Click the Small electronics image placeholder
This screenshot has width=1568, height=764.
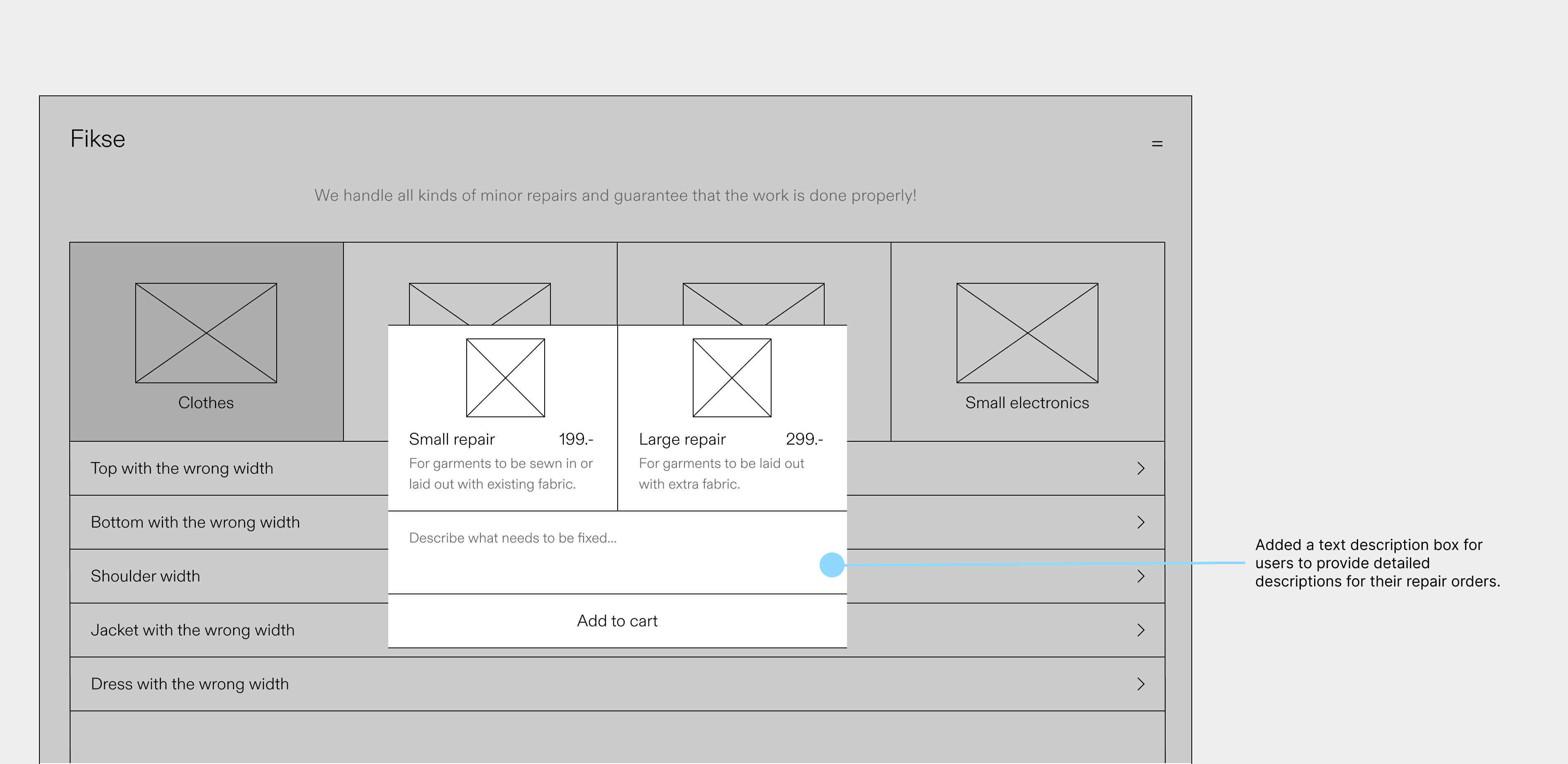(1027, 333)
